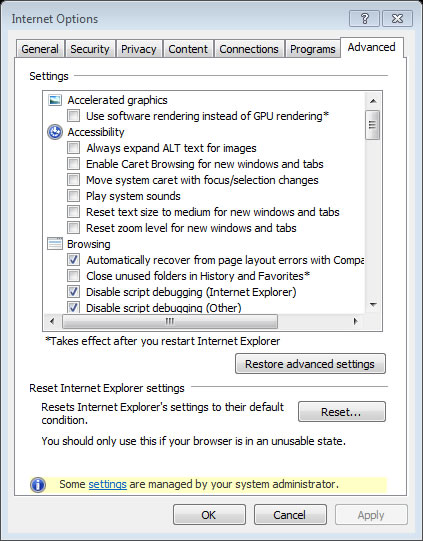Open the Connections tab
This screenshot has height=541, width=423.
(249, 49)
